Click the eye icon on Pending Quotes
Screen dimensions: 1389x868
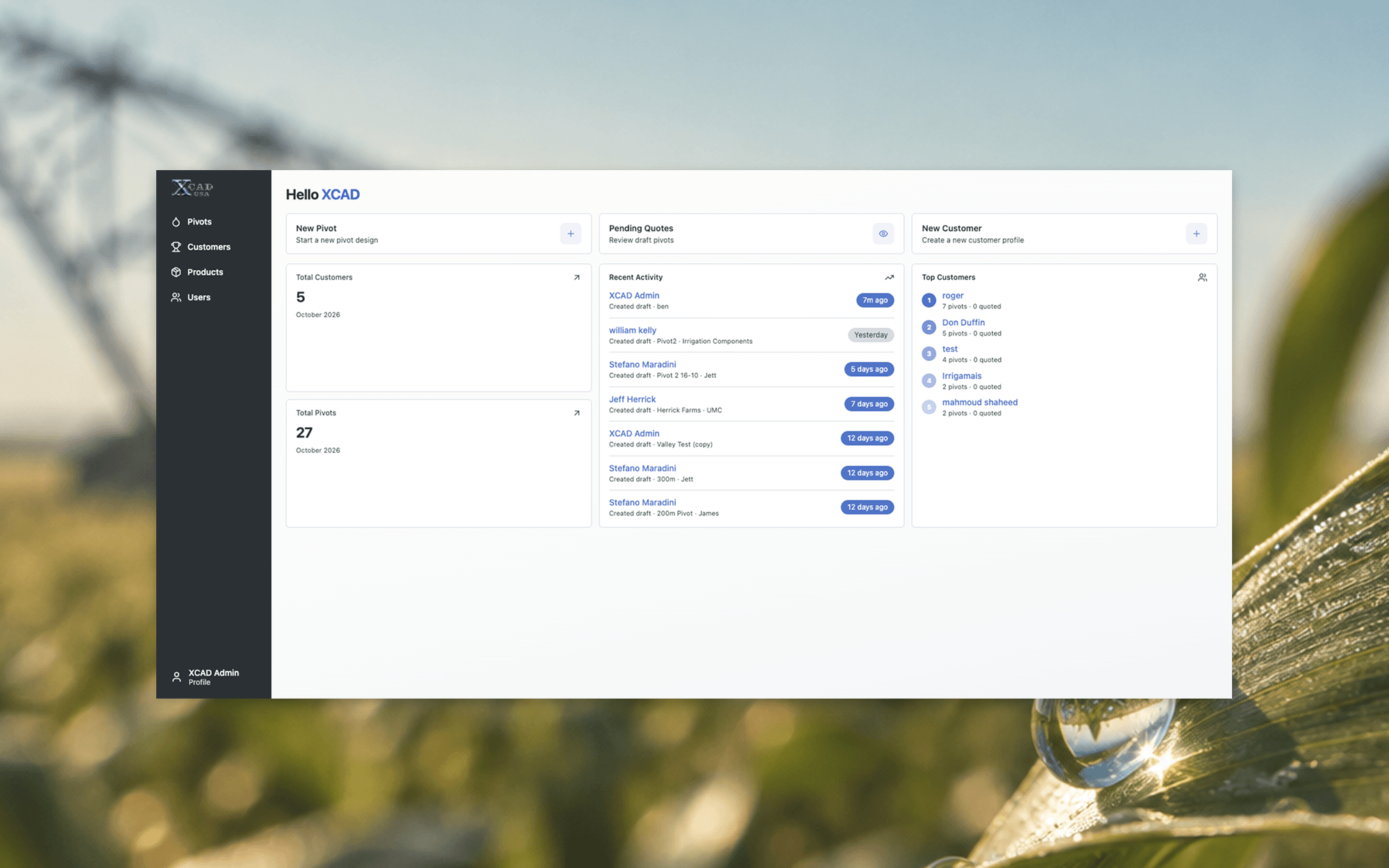(x=883, y=234)
